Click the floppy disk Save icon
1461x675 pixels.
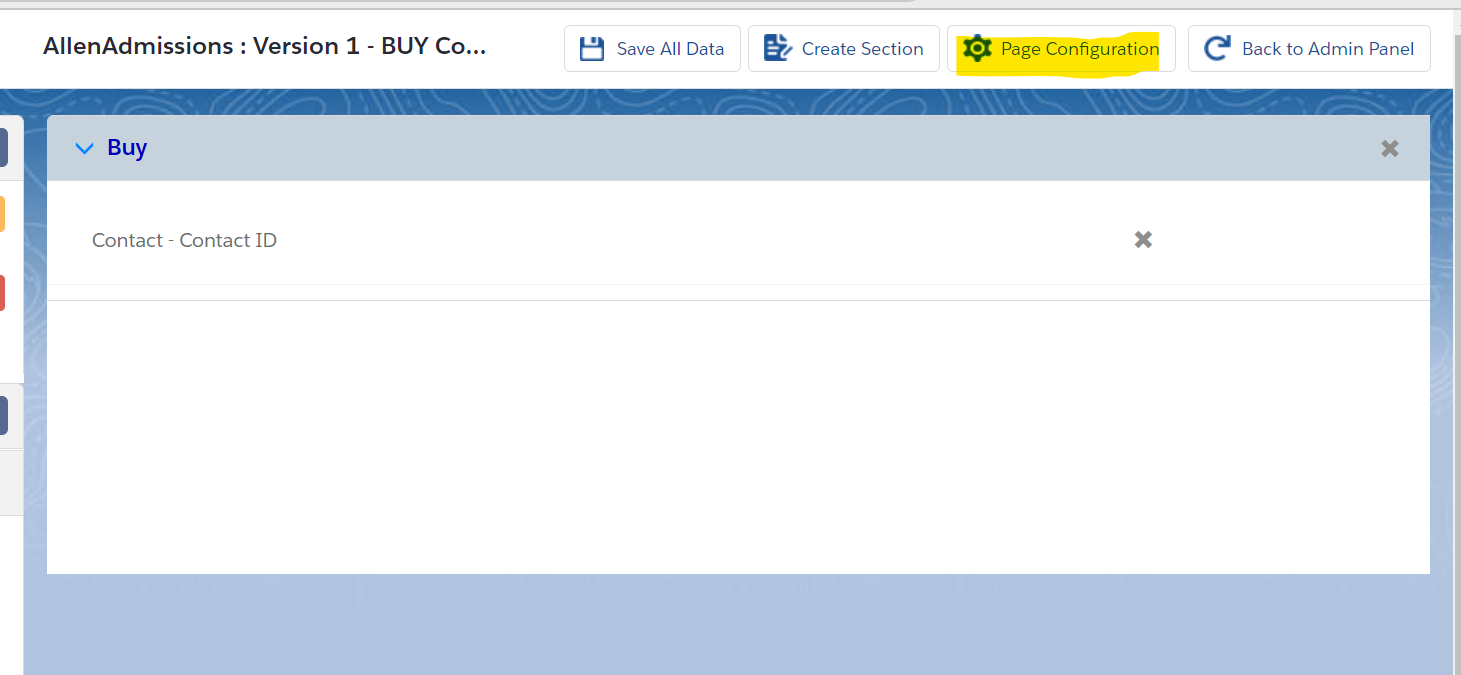pyautogui.click(x=592, y=49)
